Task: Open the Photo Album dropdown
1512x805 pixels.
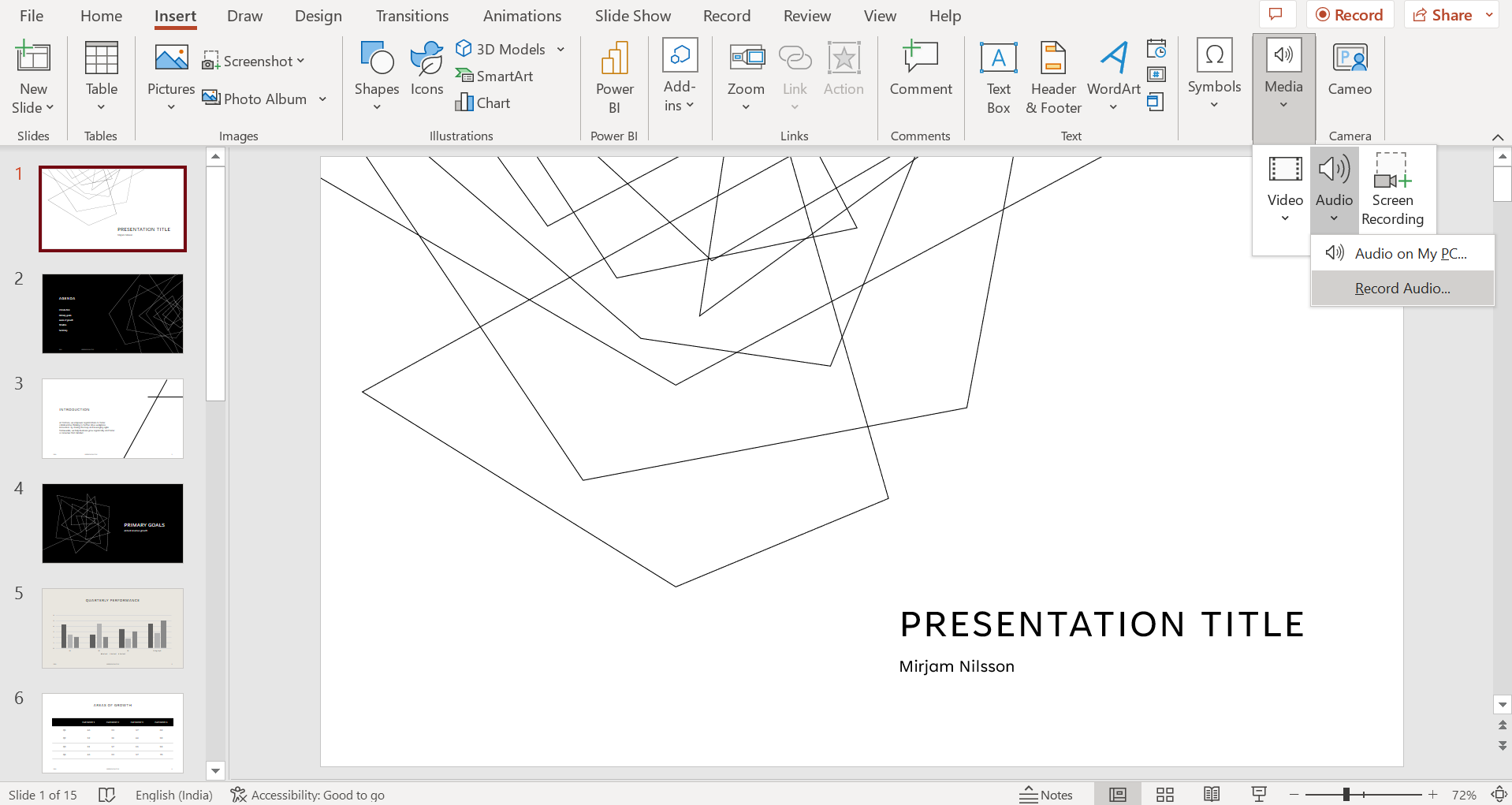Action: (322, 99)
